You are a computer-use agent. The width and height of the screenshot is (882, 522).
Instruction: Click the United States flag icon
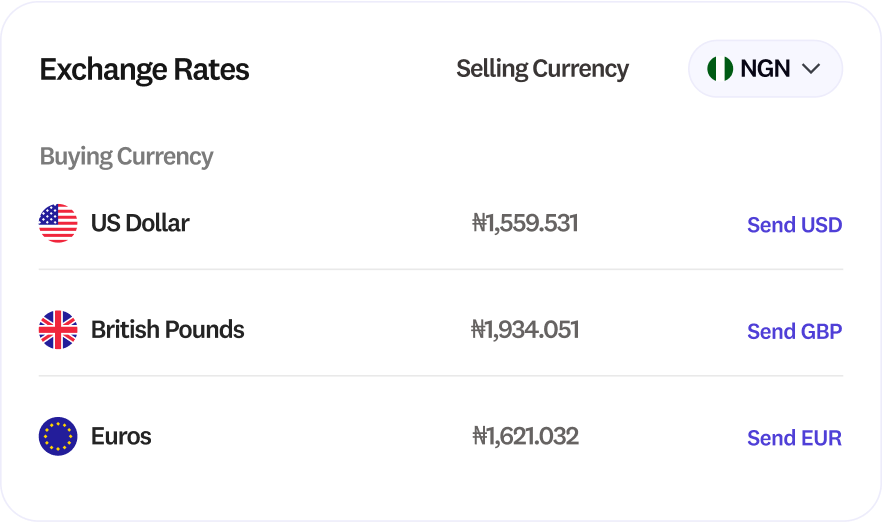tap(58, 223)
